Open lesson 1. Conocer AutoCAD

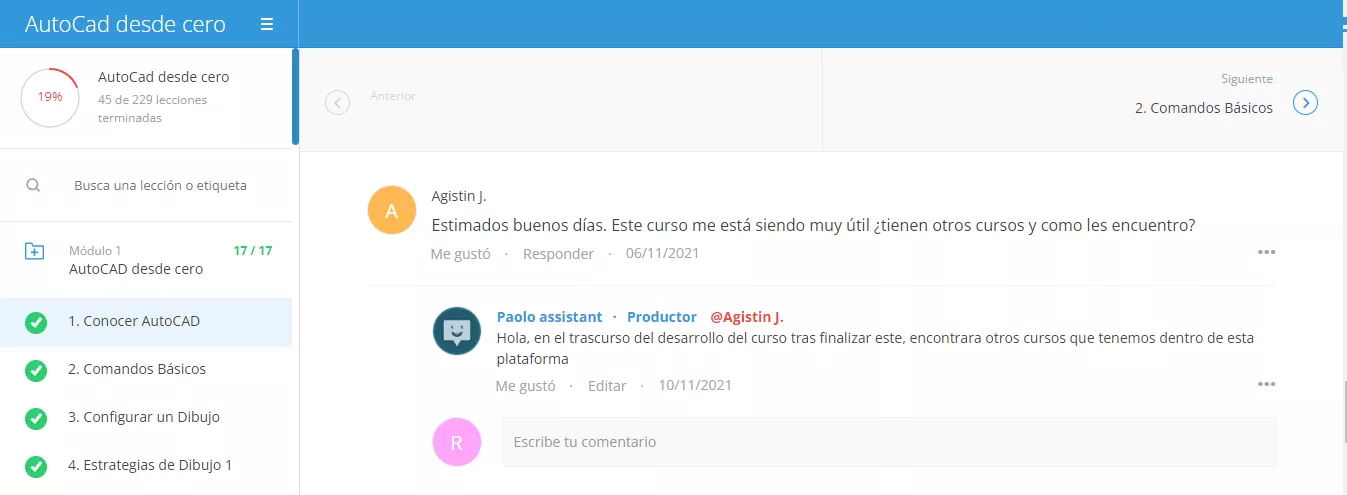coord(146,321)
